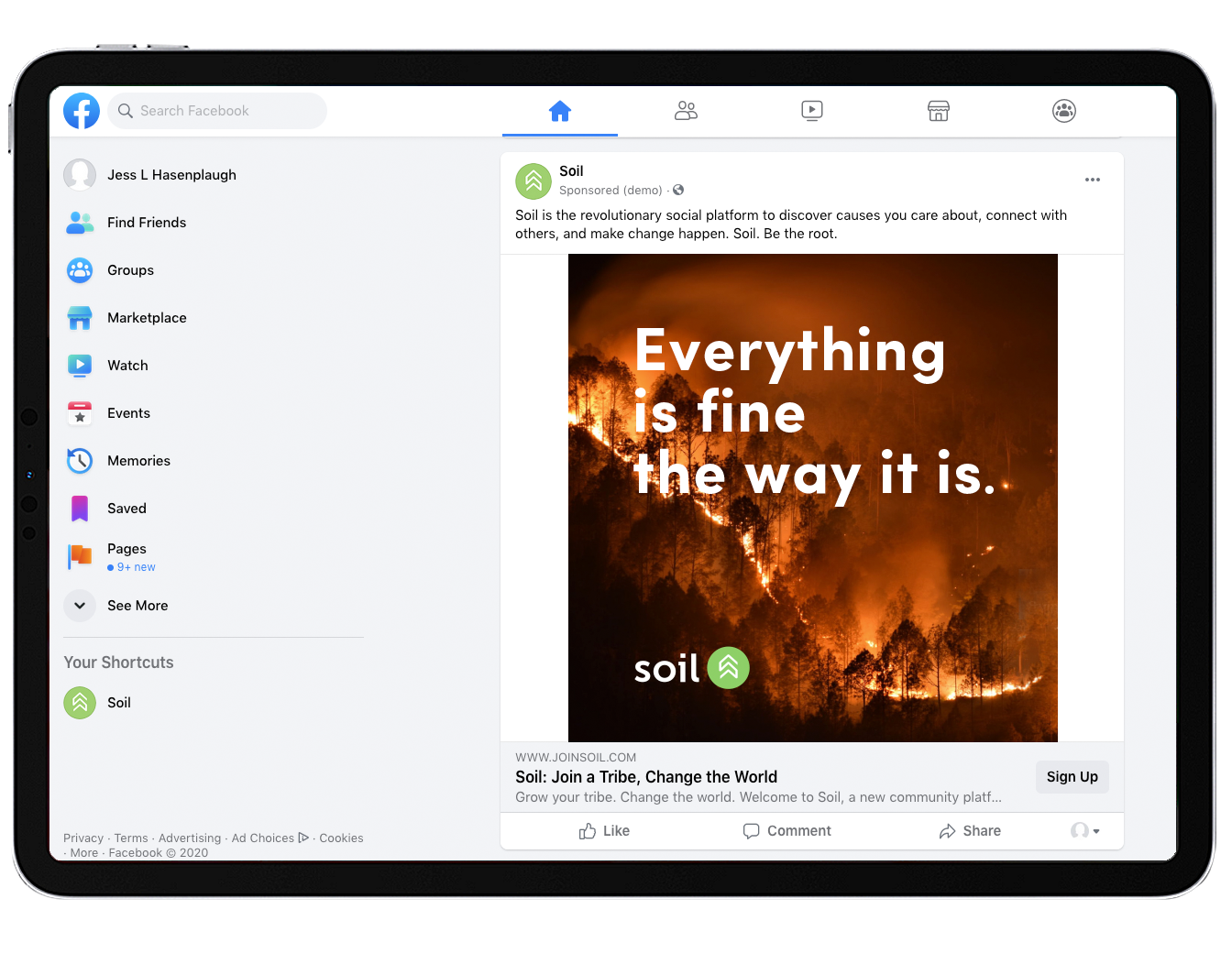Open the Soil page name on post
The height and width of the screenshot is (953, 1232).
click(x=571, y=171)
